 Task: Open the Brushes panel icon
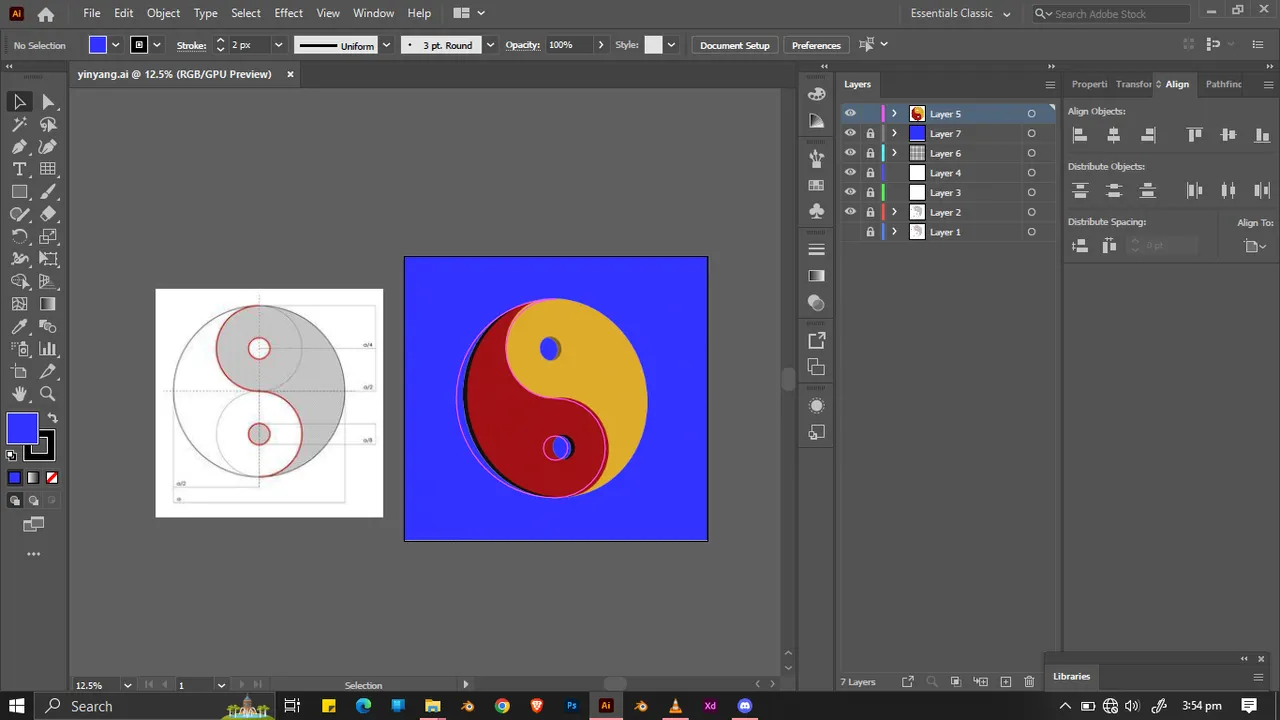click(817, 158)
